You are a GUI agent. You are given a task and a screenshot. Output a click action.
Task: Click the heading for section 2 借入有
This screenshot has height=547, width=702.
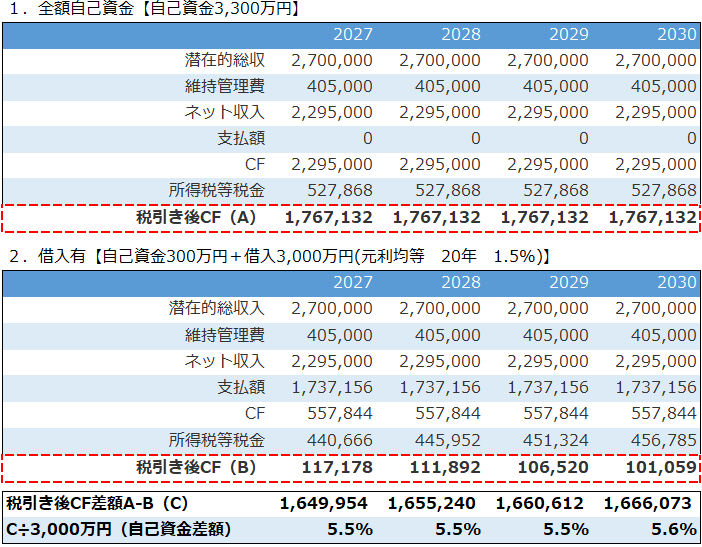coord(277,257)
